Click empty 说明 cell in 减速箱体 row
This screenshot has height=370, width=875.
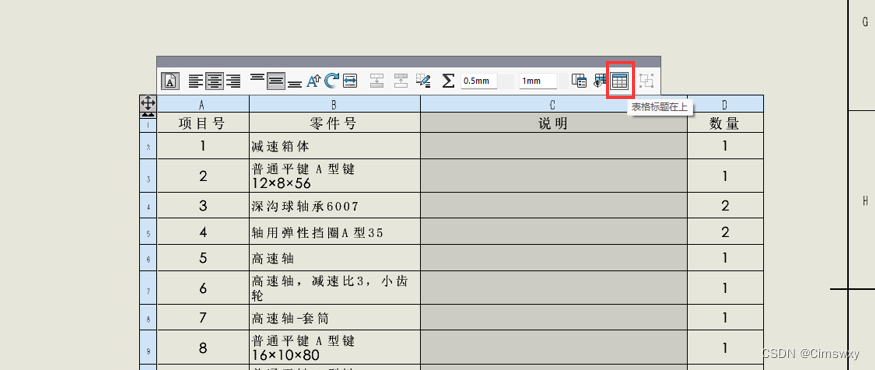554,146
